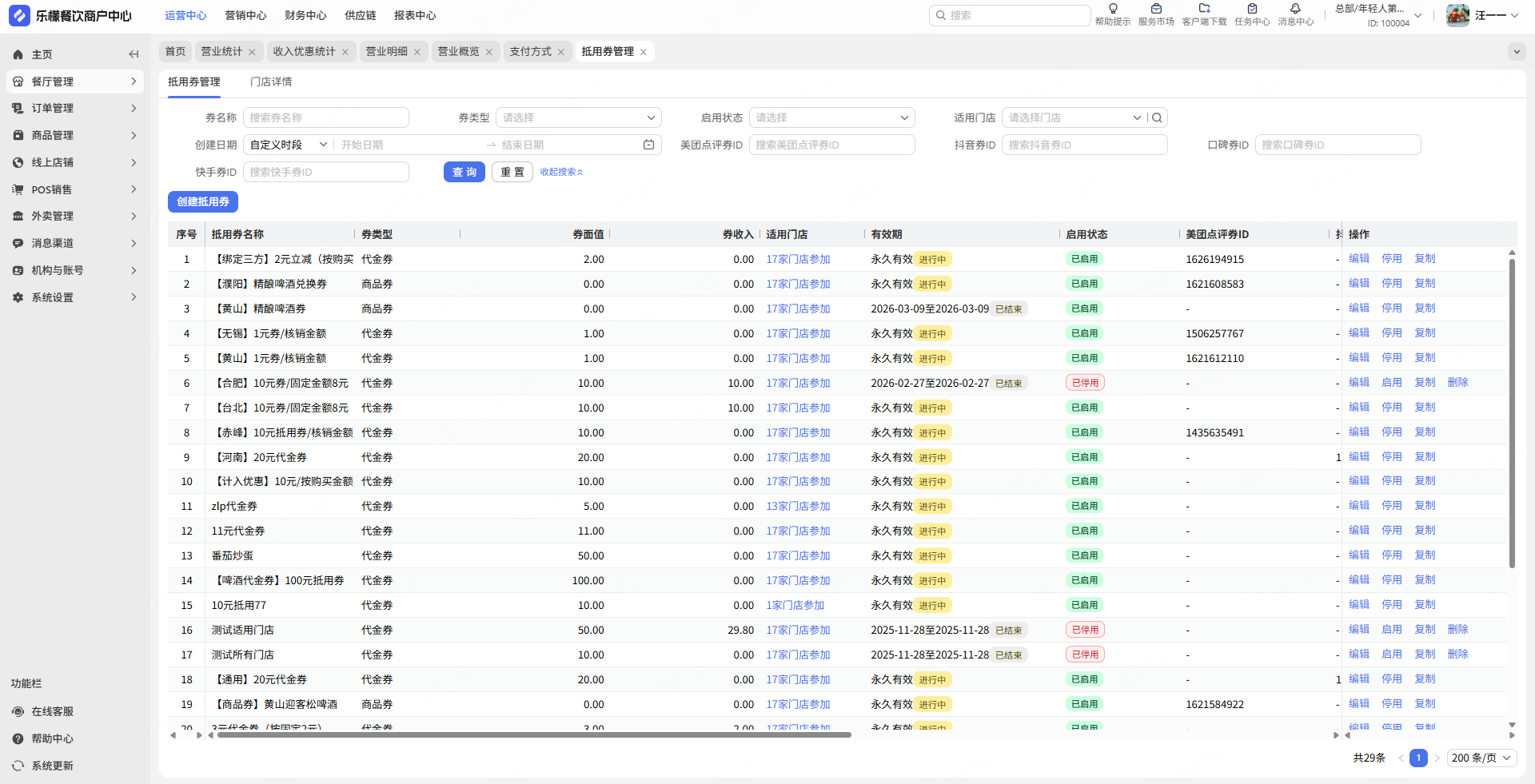Open 消息中心 bell icon
This screenshot has height=784, width=1535.
(x=1295, y=9)
